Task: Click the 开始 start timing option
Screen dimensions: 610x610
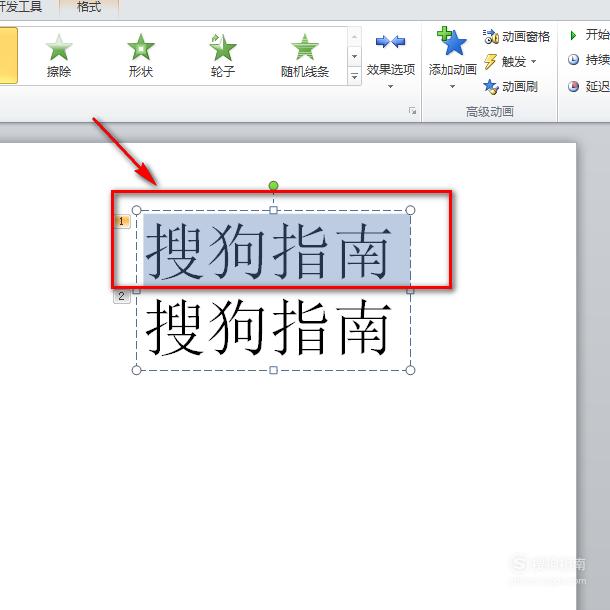Action: pos(588,35)
